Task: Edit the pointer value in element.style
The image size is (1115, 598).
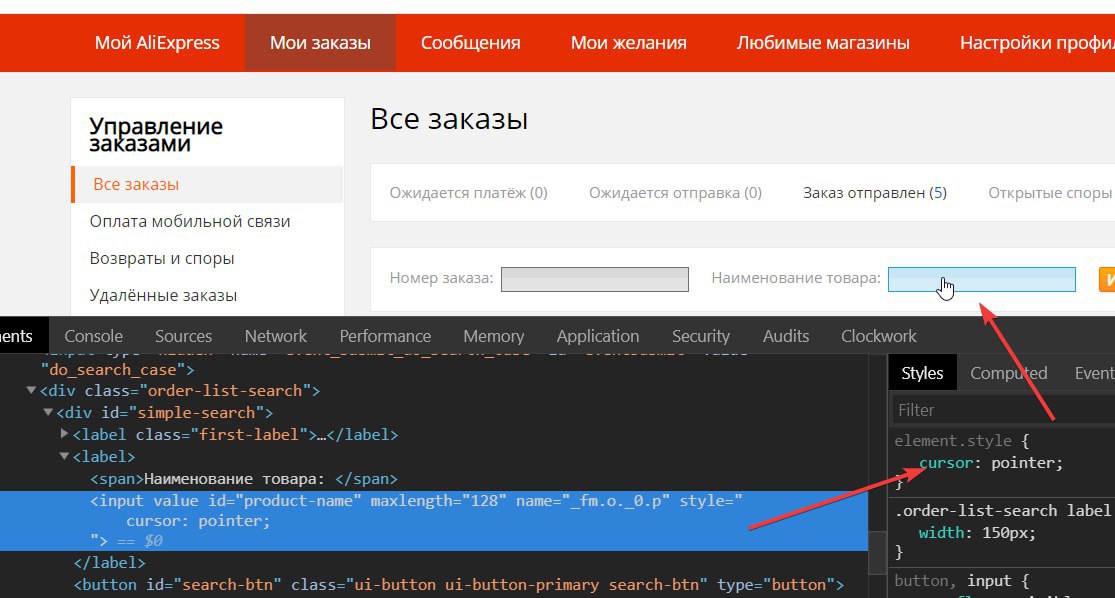Action: (1023, 463)
